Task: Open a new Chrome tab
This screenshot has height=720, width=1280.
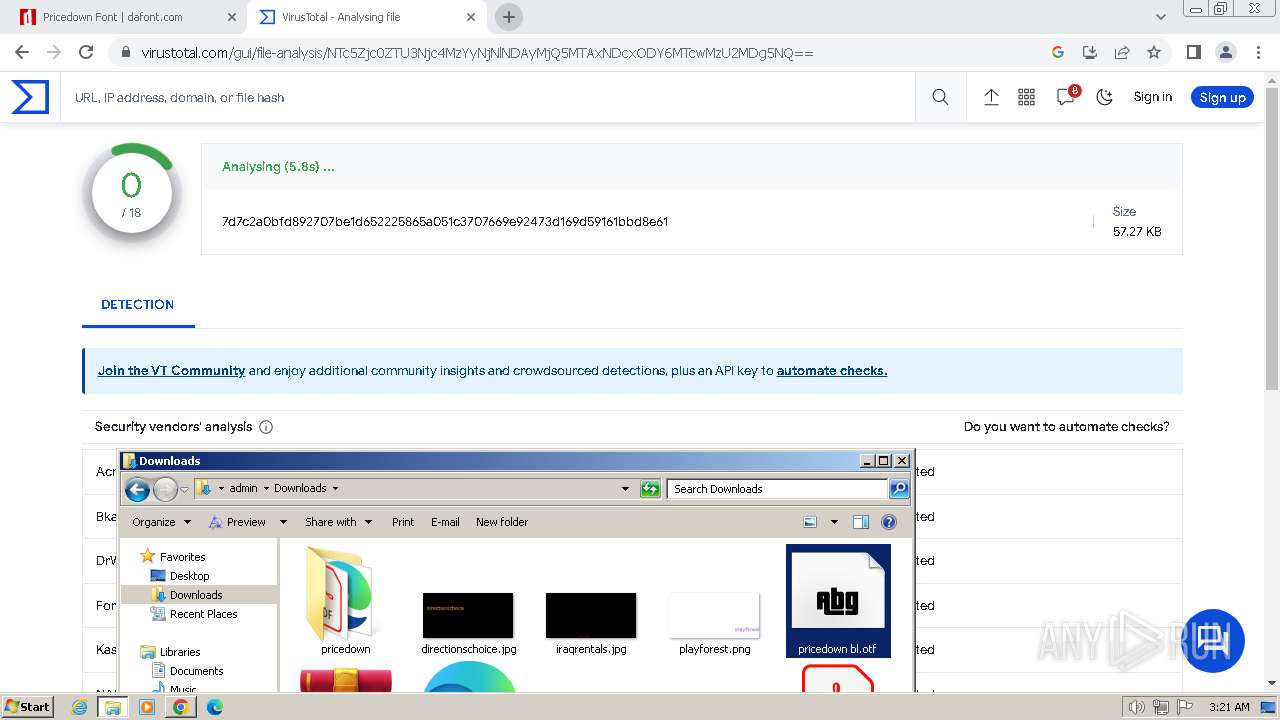Action: [509, 17]
